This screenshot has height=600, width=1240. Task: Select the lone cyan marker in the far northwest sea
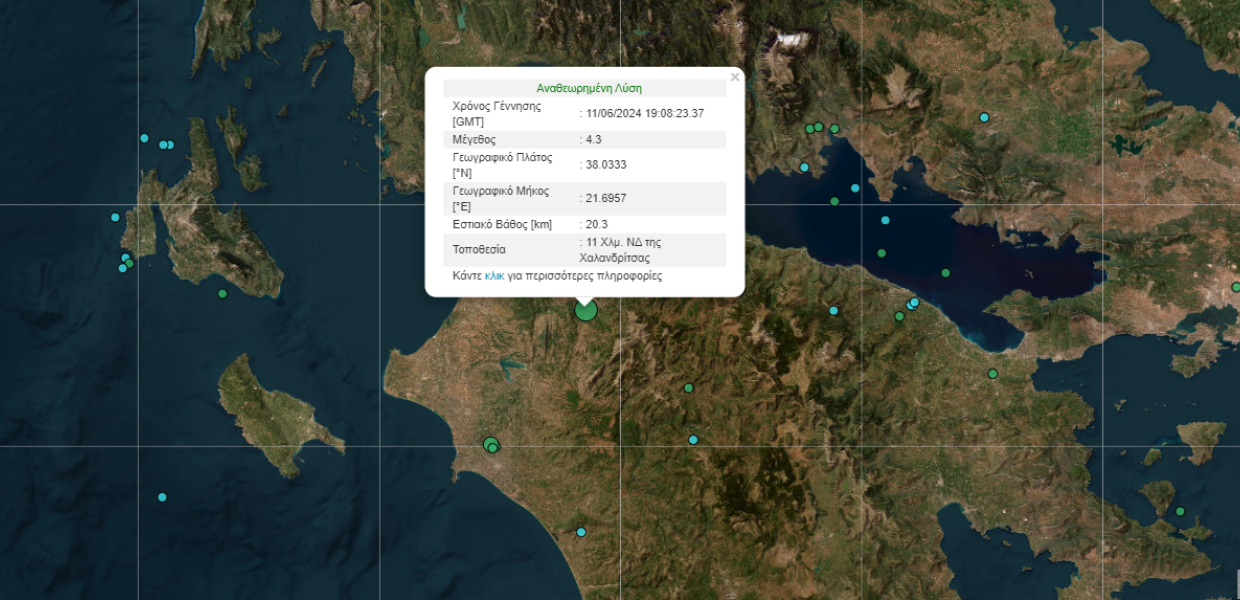(x=144, y=138)
